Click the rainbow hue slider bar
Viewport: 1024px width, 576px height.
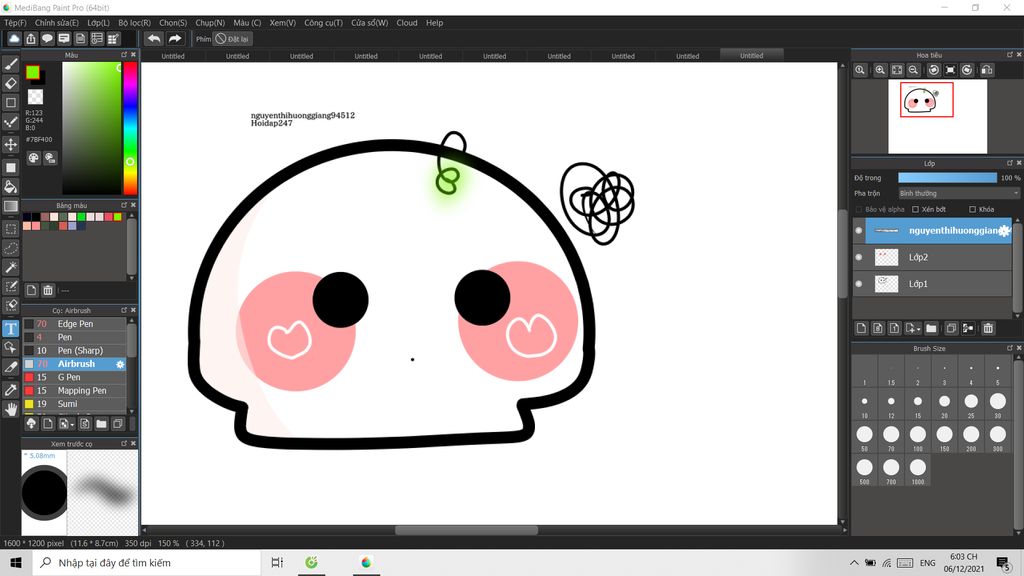point(130,129)
